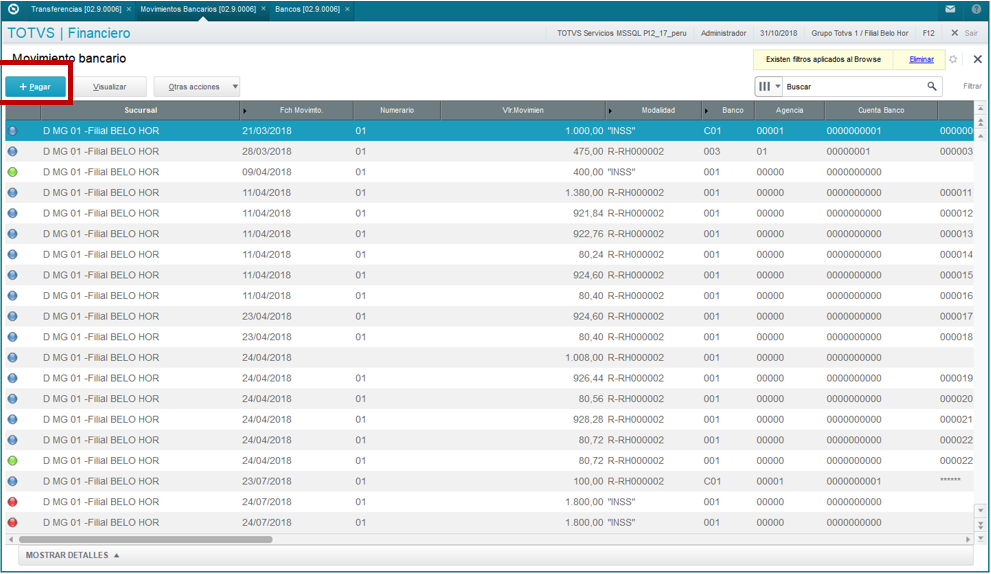This screenshot has width=991, height=574.
Task: Click value 921,84 cell
Action: tap(588, 213)
